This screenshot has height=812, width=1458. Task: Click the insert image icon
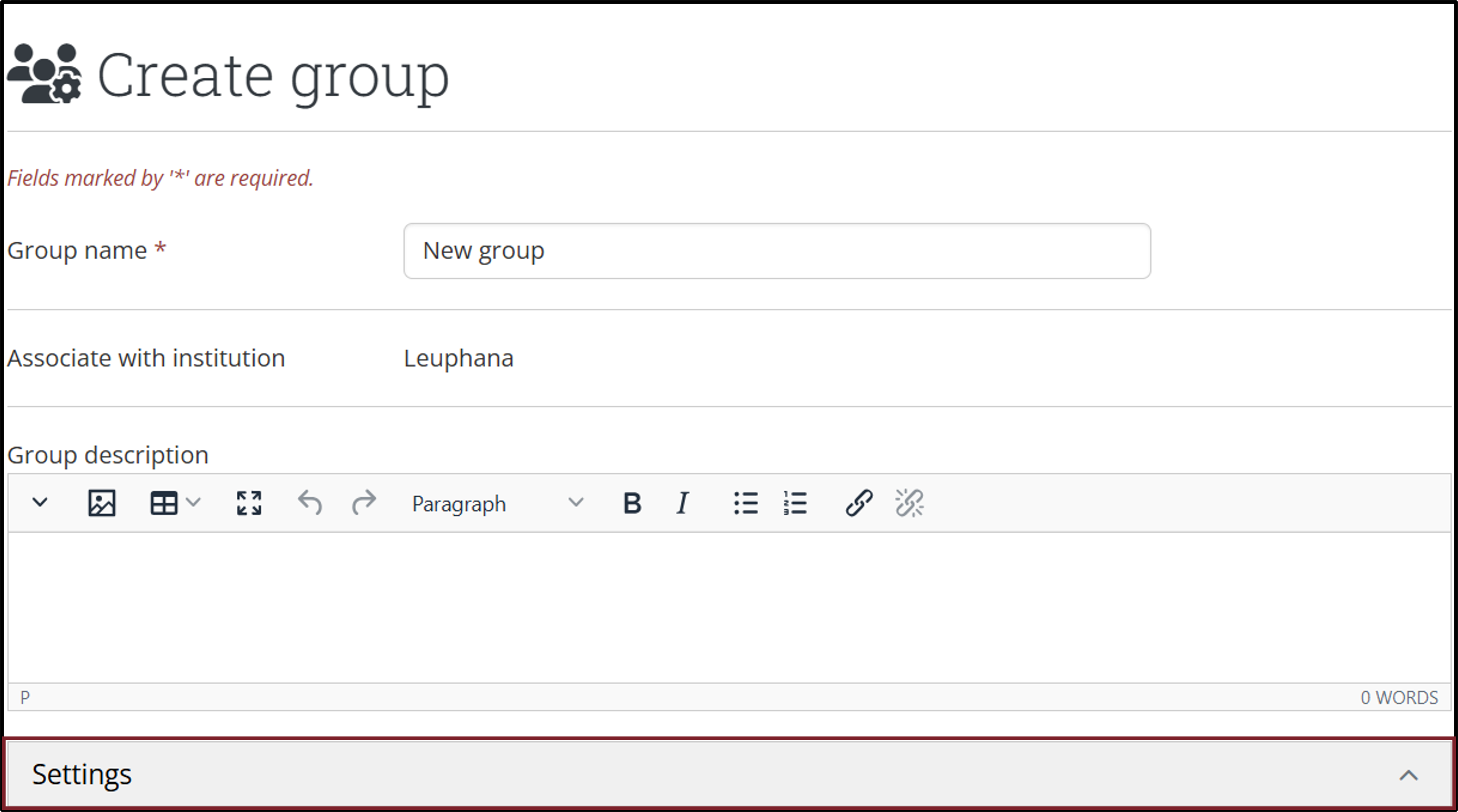[102, 503]
